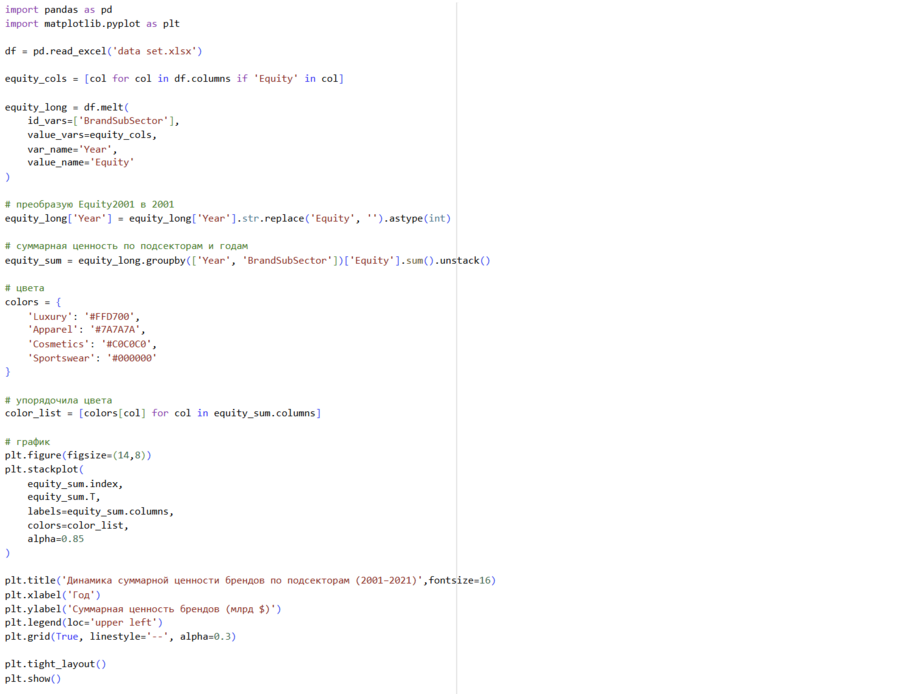Click the plt.legend(loc='upper left') line
The width and height of the screenshot is (900, 694).
(84, 622)
